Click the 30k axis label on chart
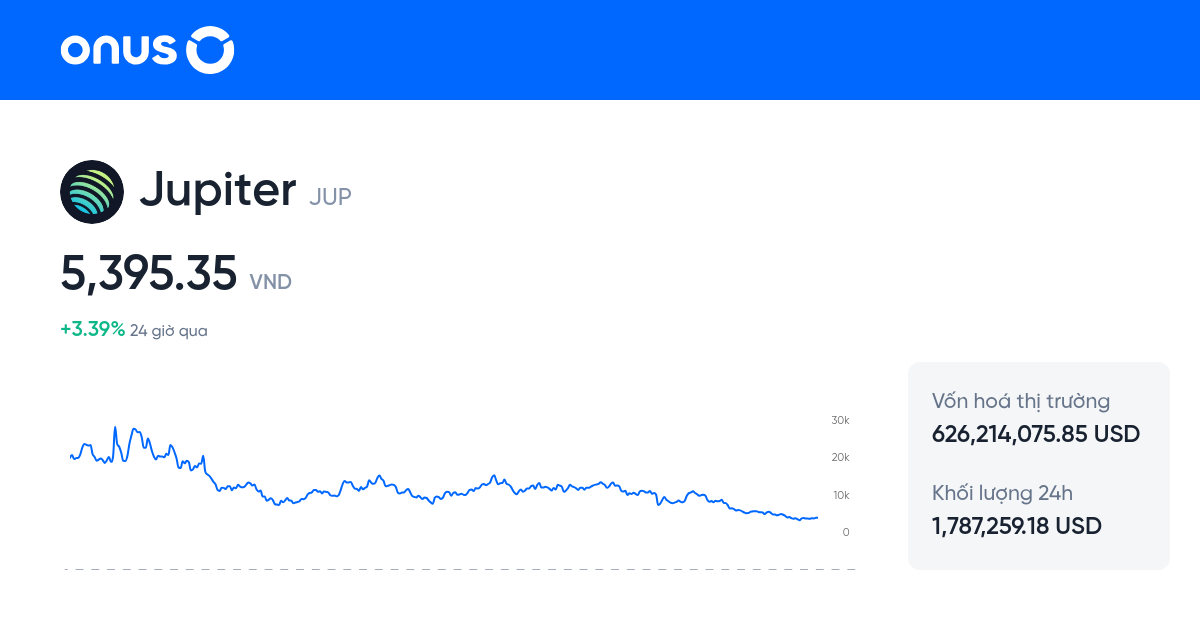 [x=840, y=420]
